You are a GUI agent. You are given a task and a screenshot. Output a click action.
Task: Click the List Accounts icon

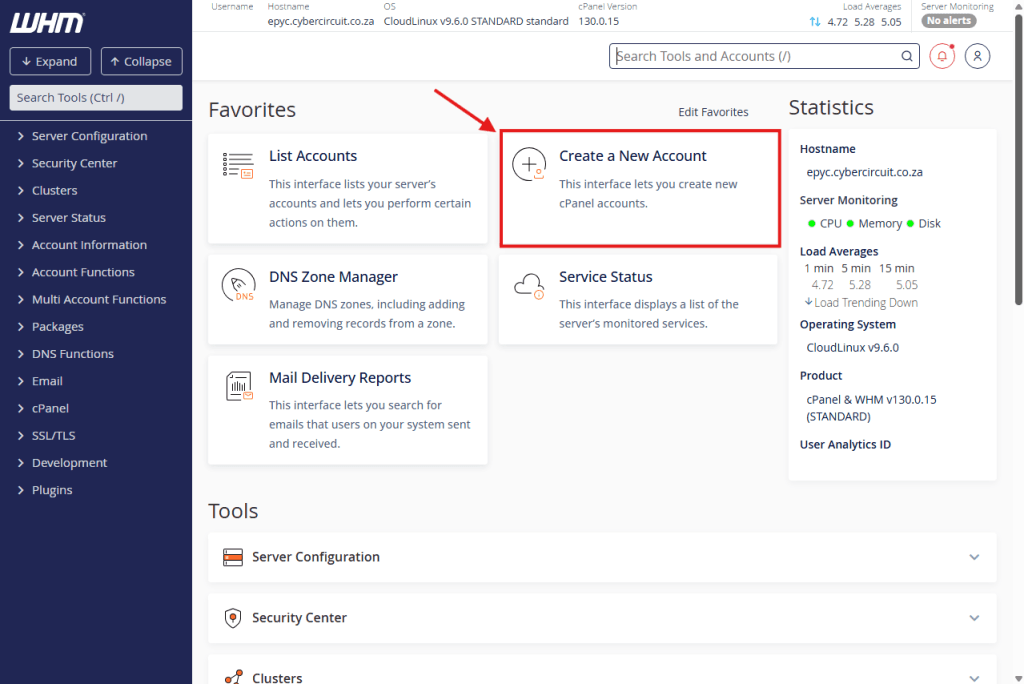238,166
